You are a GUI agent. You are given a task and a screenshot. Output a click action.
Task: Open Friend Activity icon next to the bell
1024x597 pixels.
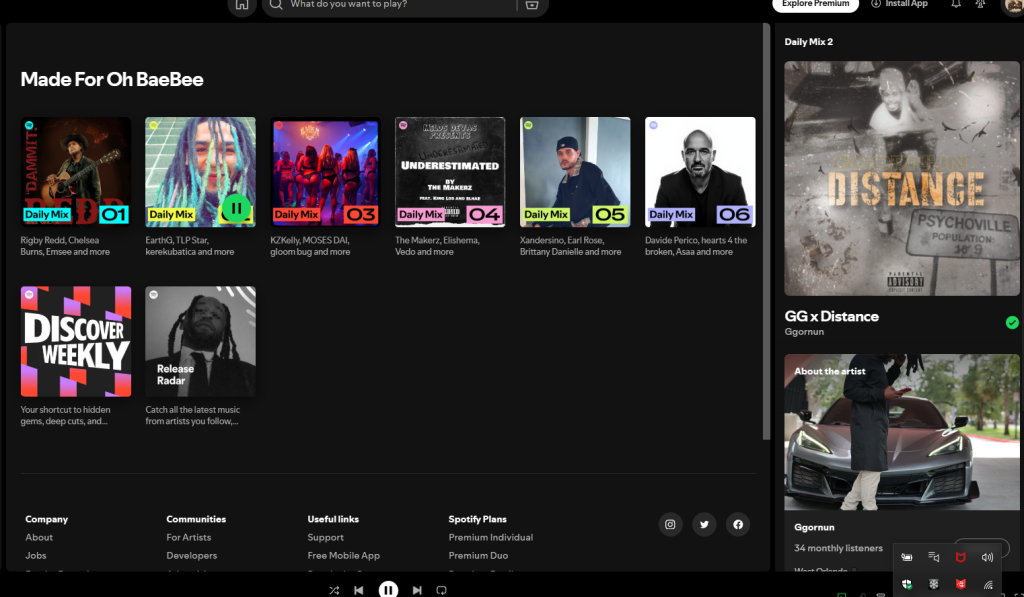pos(980,4)
